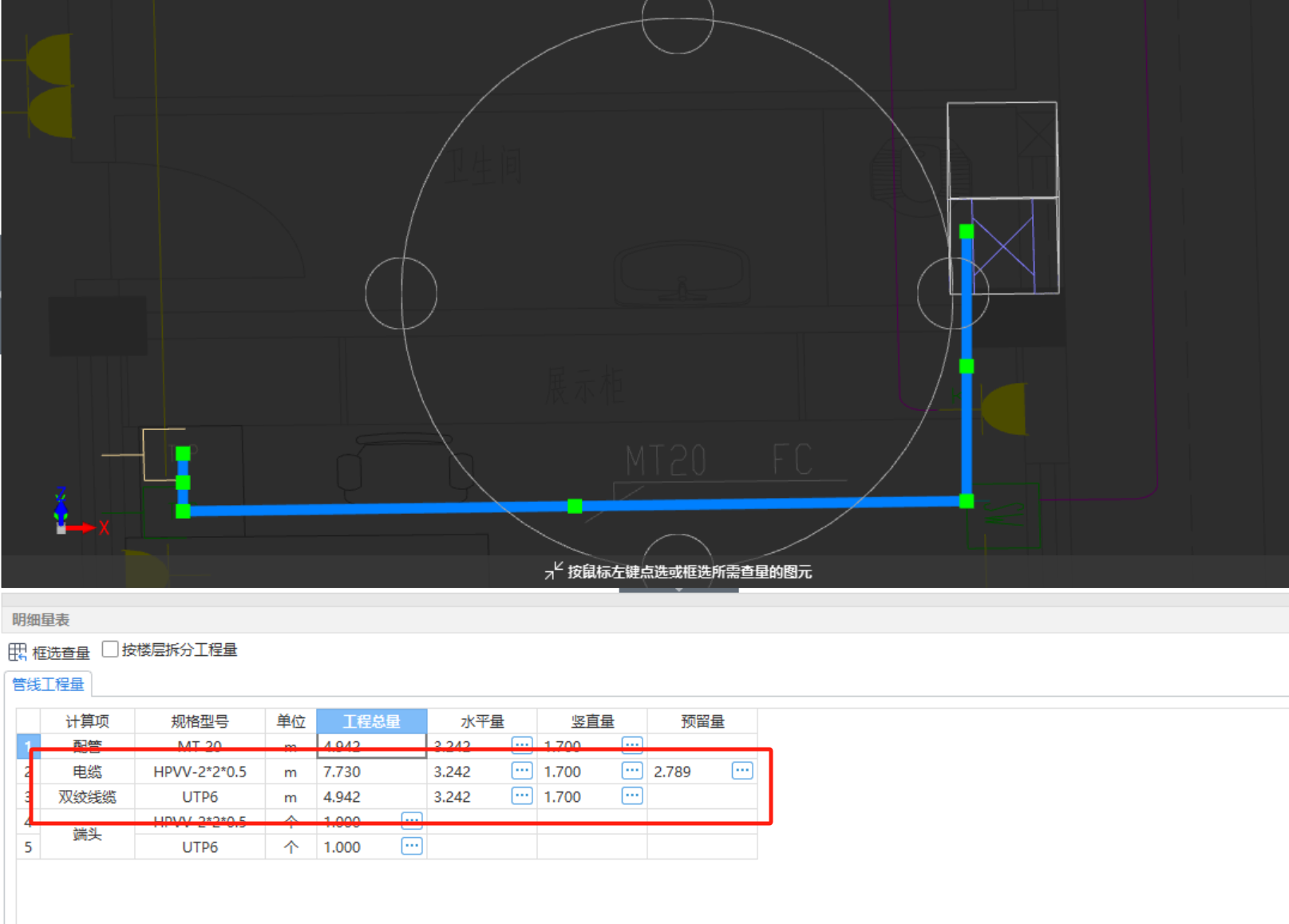Open vertical detail button for 电缆 row

coord(632,771)
